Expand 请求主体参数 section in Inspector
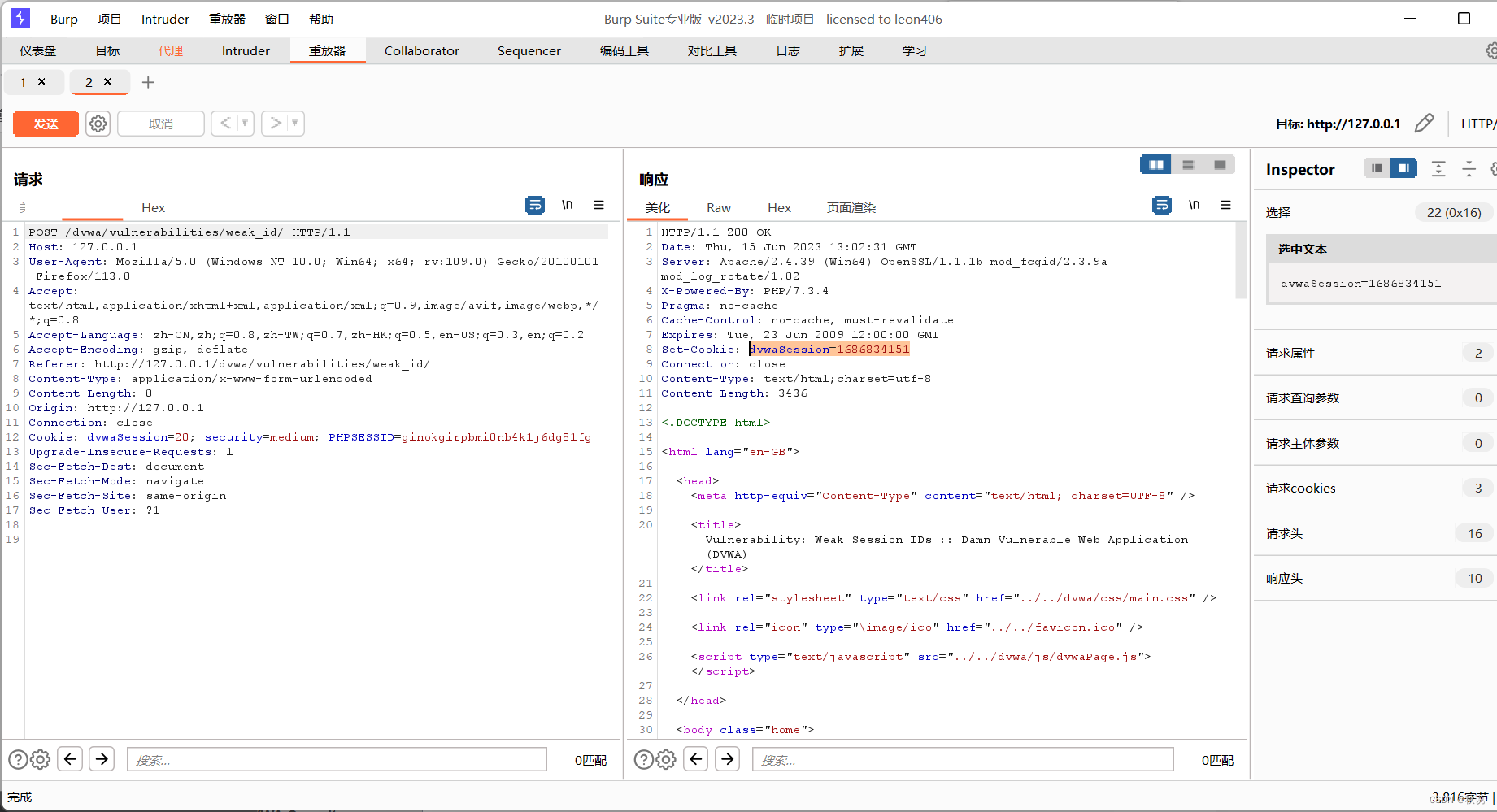The width and height of the screenshot is (1497, 812). click(x=1374, y=443)
